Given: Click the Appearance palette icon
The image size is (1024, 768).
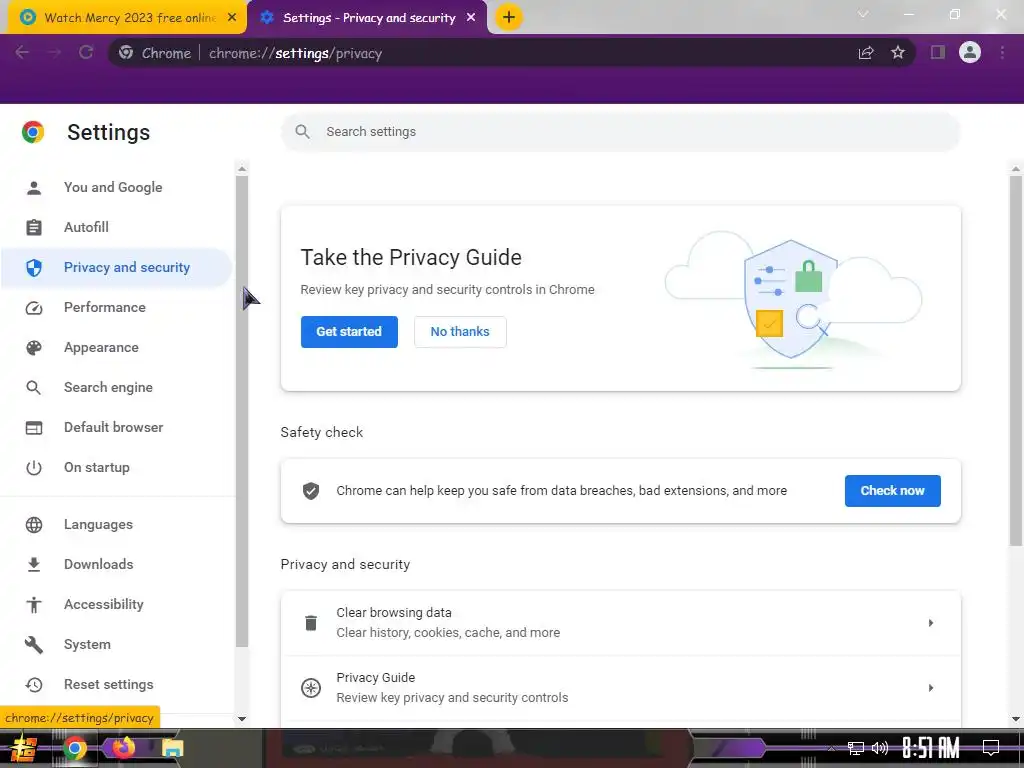Looking at the screenshot, I should coord(34,347).
